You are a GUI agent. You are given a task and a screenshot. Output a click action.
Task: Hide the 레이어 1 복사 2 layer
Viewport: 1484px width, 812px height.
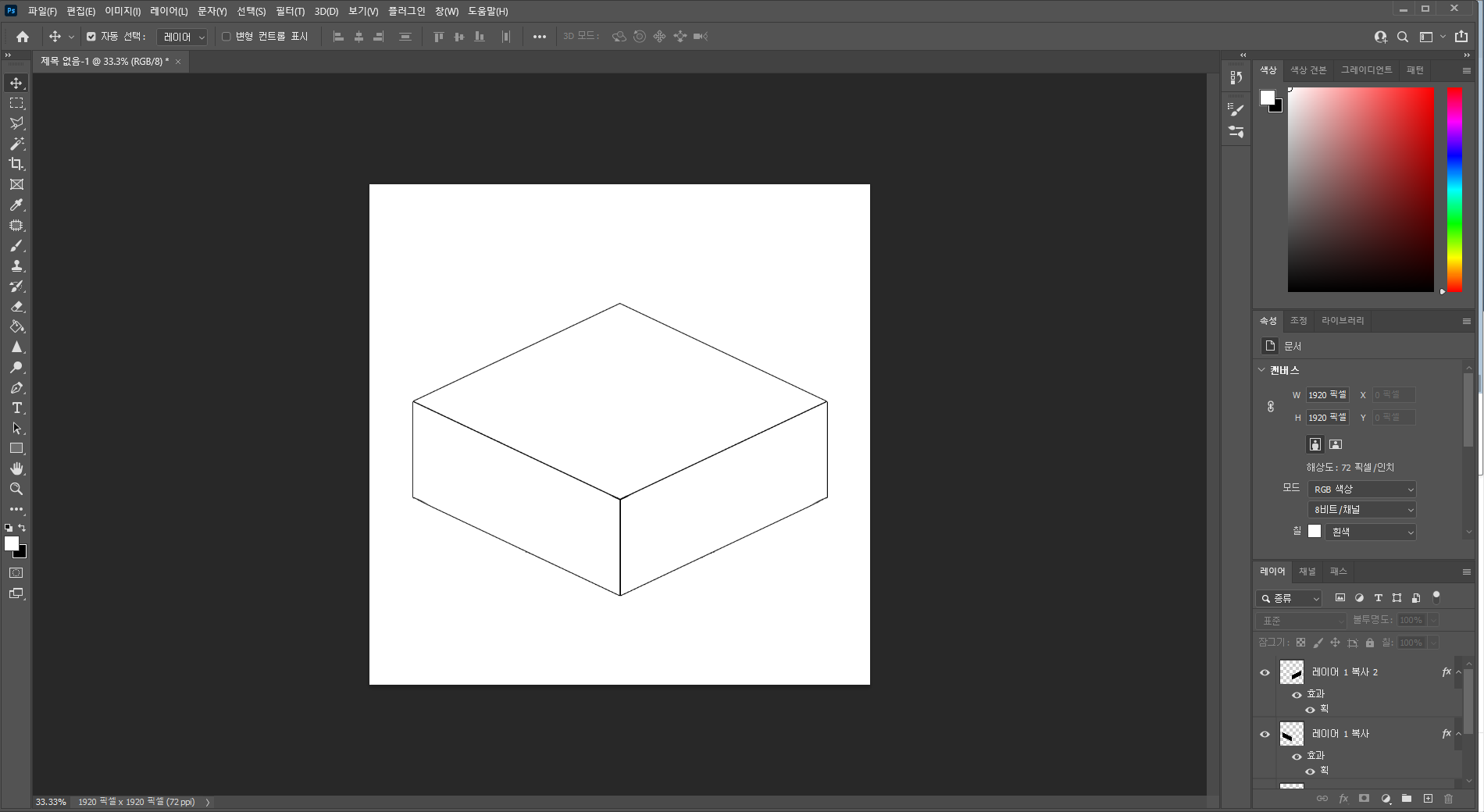1265,672
